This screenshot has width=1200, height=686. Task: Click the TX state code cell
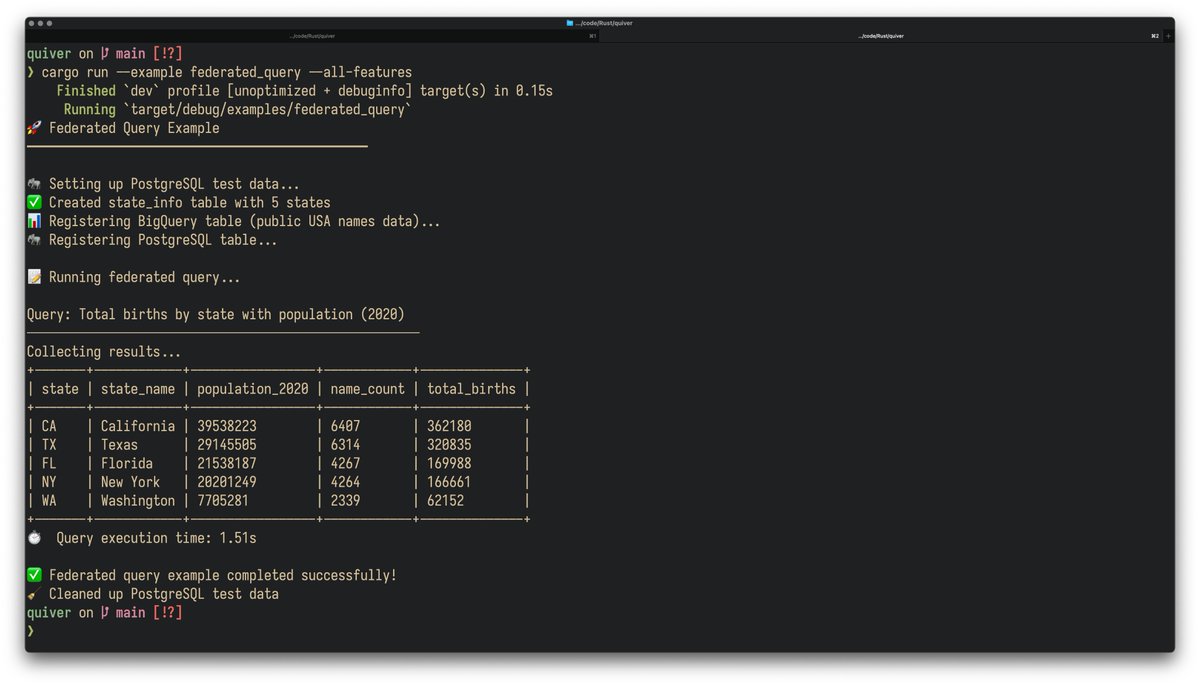coord(49,445)
